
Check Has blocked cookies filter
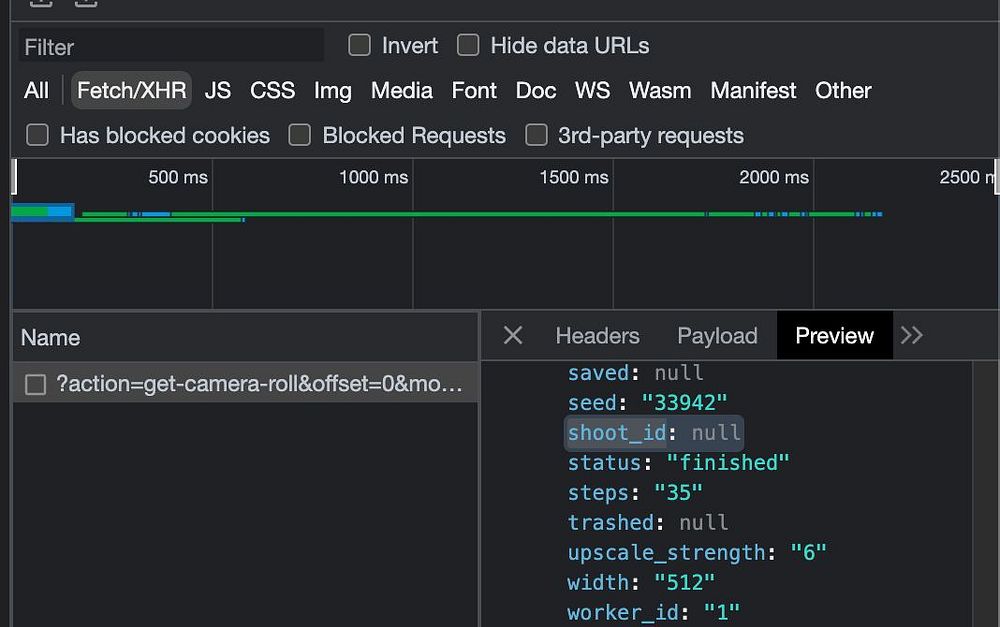click(38, 135)
